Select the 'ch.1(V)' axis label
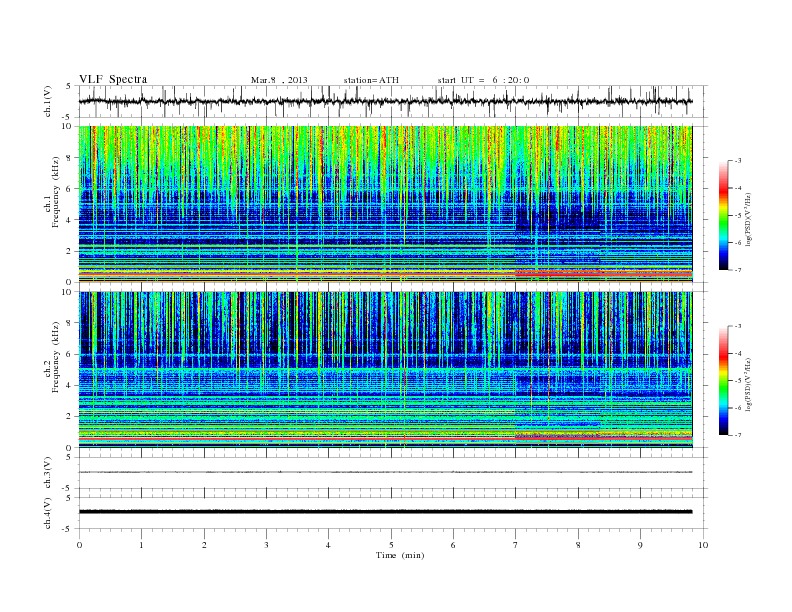Viewport: 792px width, 612px height. [x=48, y=102]
